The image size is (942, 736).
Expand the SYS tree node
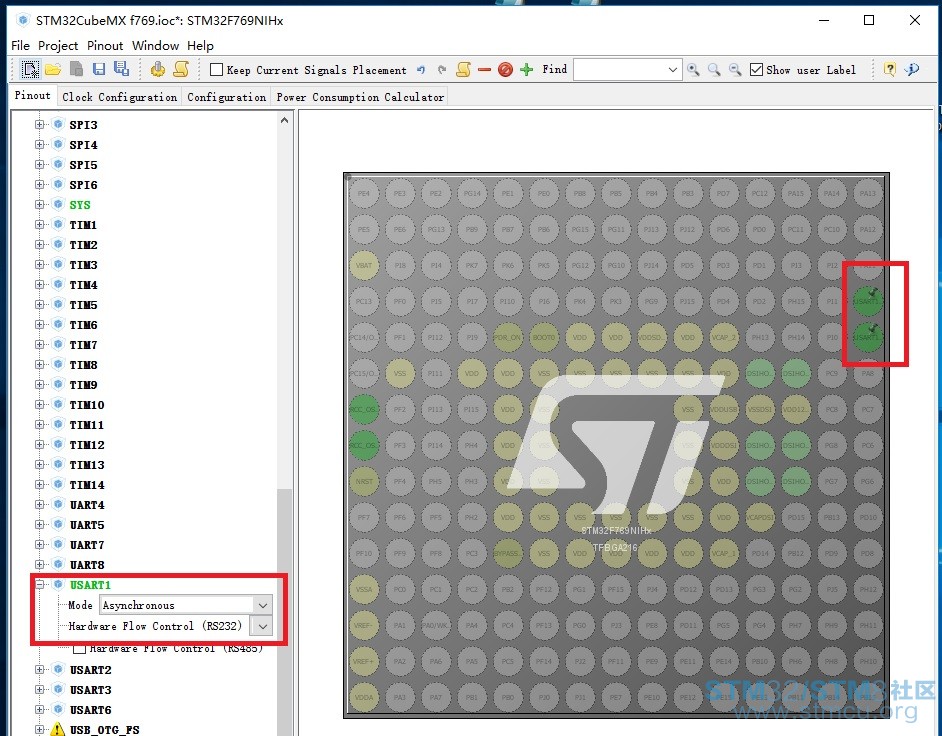(x=40, y=204)
